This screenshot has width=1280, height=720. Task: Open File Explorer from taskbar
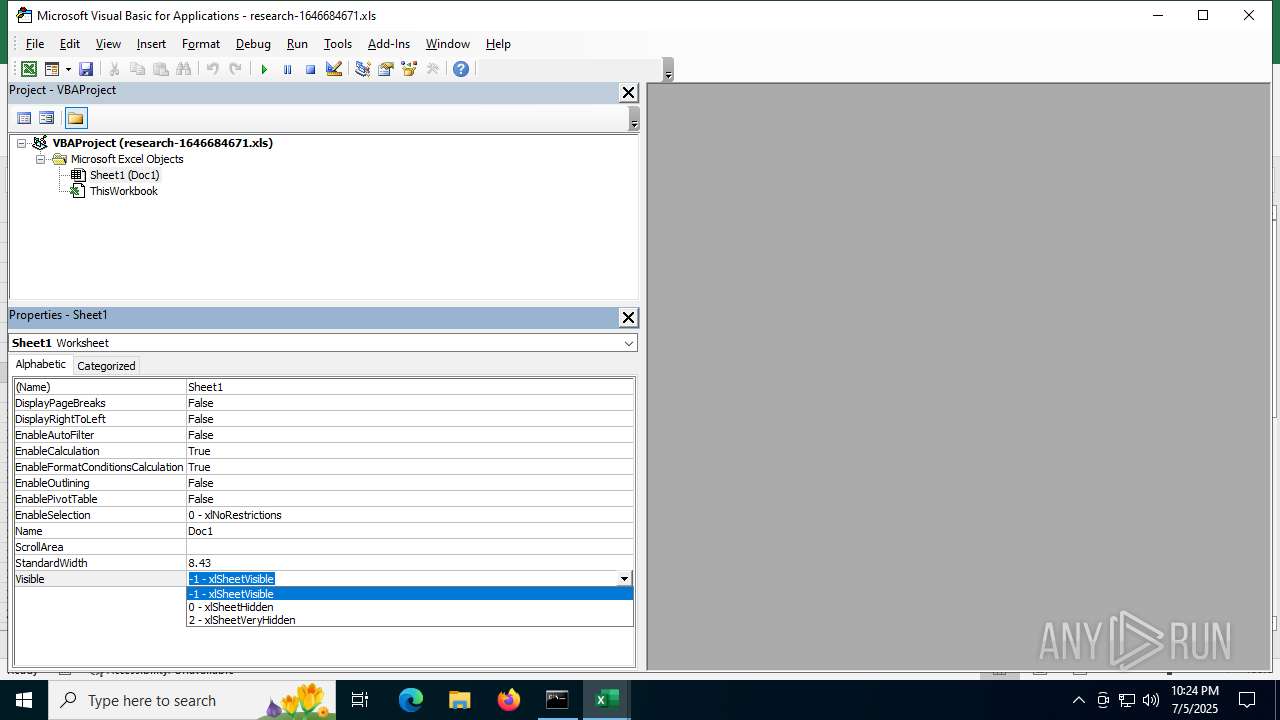click(x=459, y=700)
